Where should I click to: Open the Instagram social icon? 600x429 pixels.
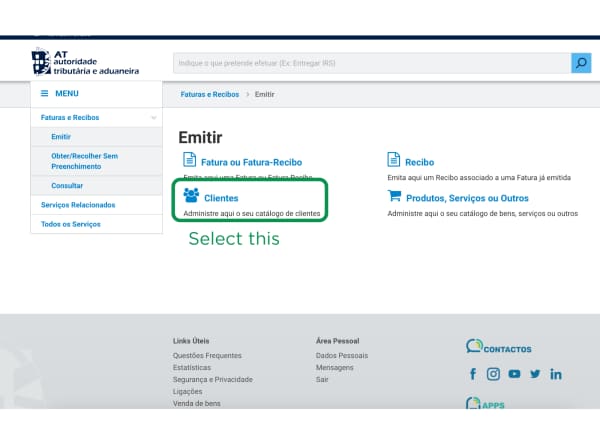(x=493, y=374)
